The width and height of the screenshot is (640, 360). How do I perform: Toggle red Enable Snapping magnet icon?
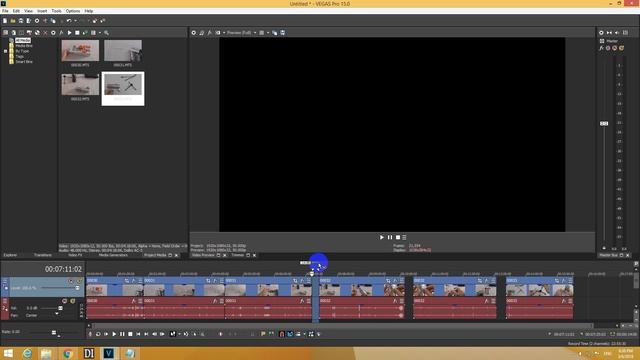coord(282,334)
